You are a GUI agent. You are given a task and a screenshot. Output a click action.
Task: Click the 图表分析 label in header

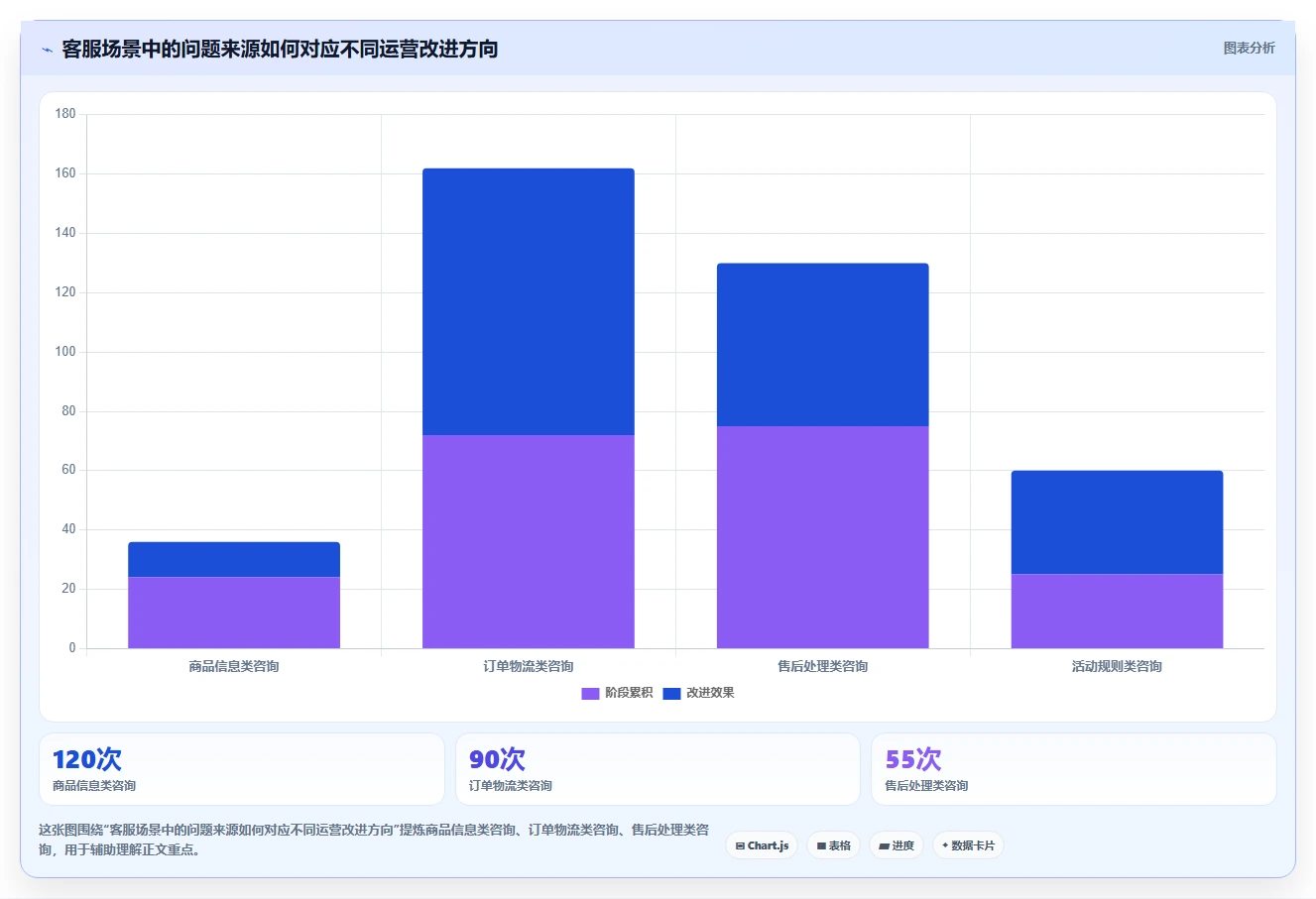1249,48
